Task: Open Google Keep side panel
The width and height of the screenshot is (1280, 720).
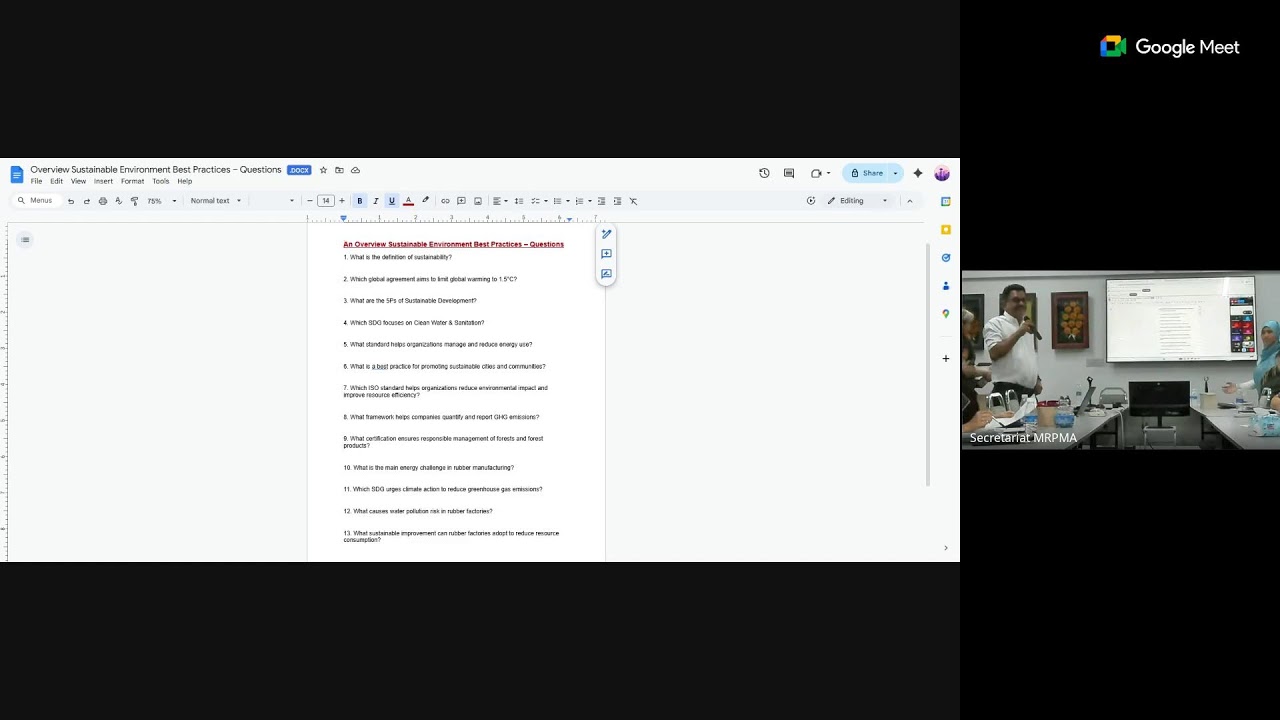Action: click(x=946, y=230)
